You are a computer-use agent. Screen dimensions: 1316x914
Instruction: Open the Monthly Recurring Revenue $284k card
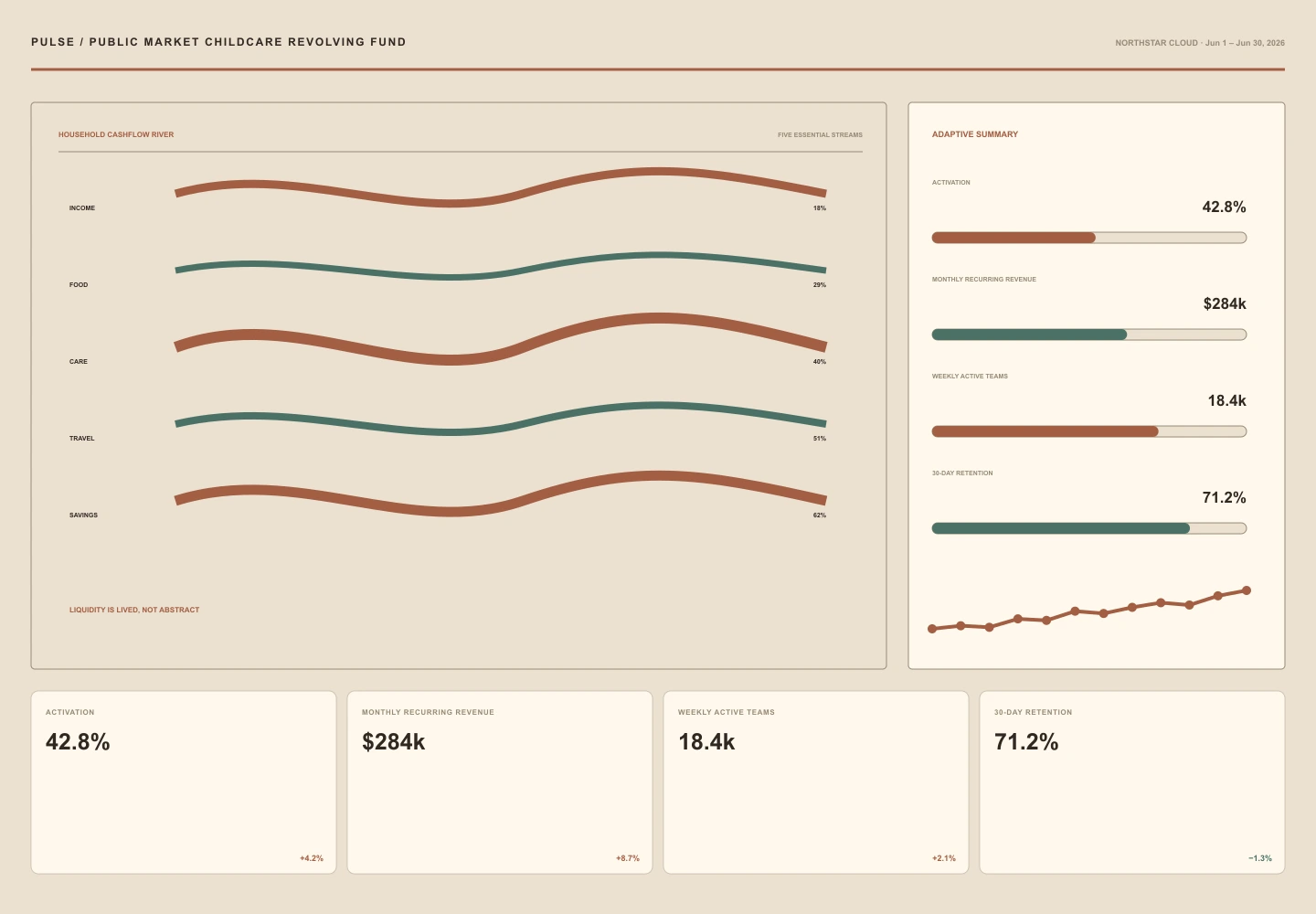[x=500, y=782]
